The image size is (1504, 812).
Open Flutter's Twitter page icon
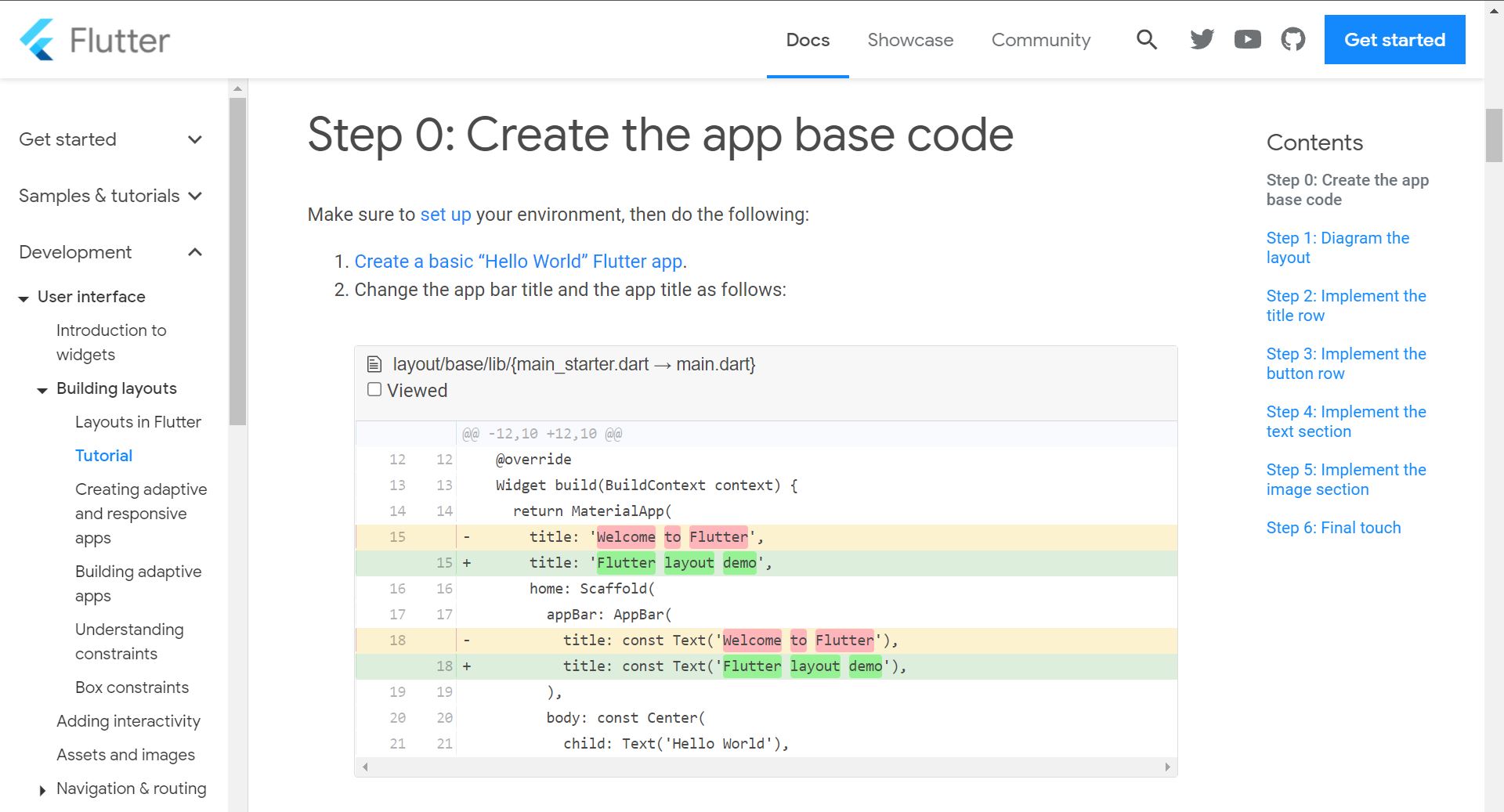(1201, 38)
